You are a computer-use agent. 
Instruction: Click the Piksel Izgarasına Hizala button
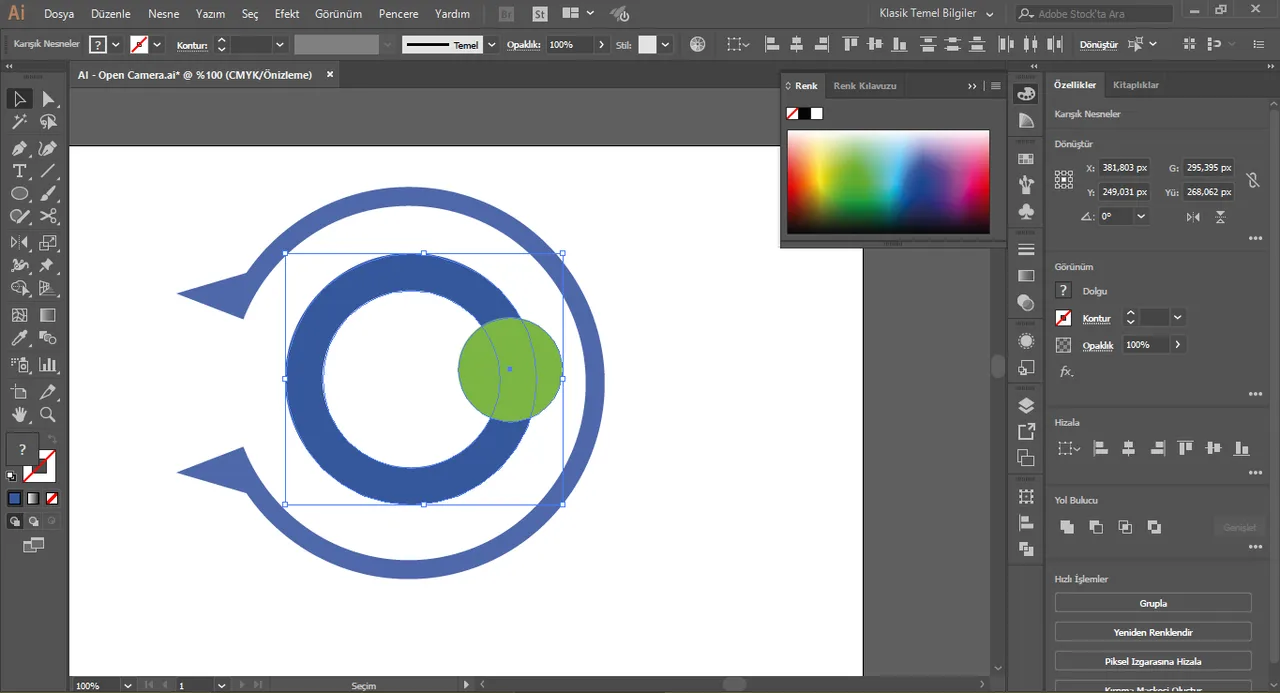[x=1153, y=661]
